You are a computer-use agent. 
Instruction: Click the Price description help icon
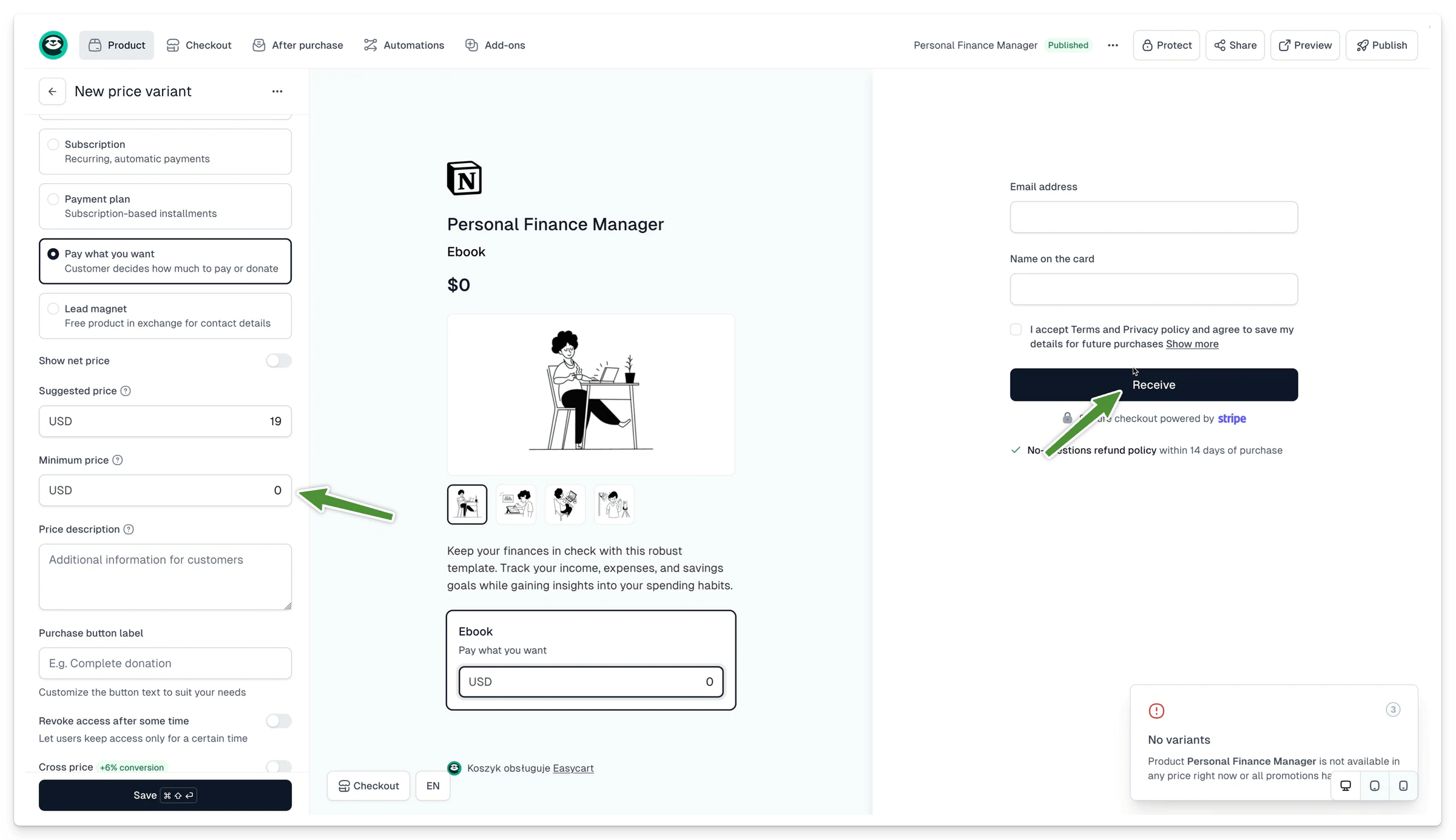(129, 529)
